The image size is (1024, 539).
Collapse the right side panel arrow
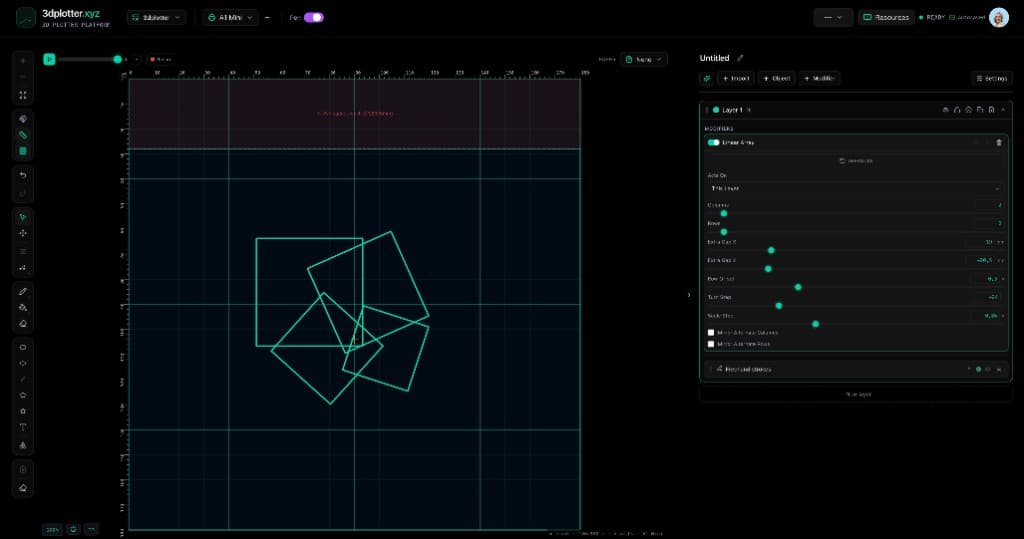[689, 295]
